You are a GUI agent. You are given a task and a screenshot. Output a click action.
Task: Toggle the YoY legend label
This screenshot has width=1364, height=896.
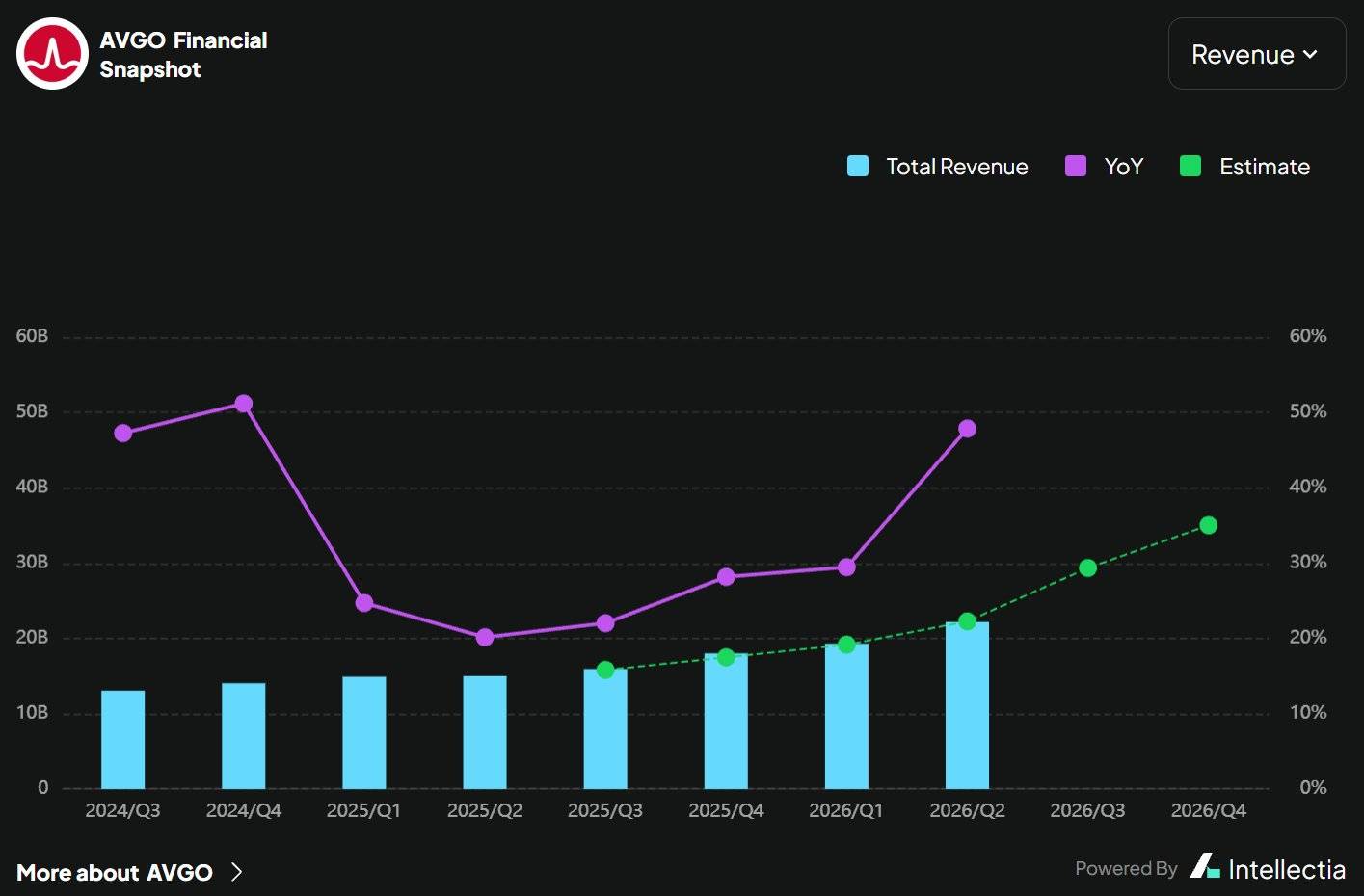(1124, 167)
